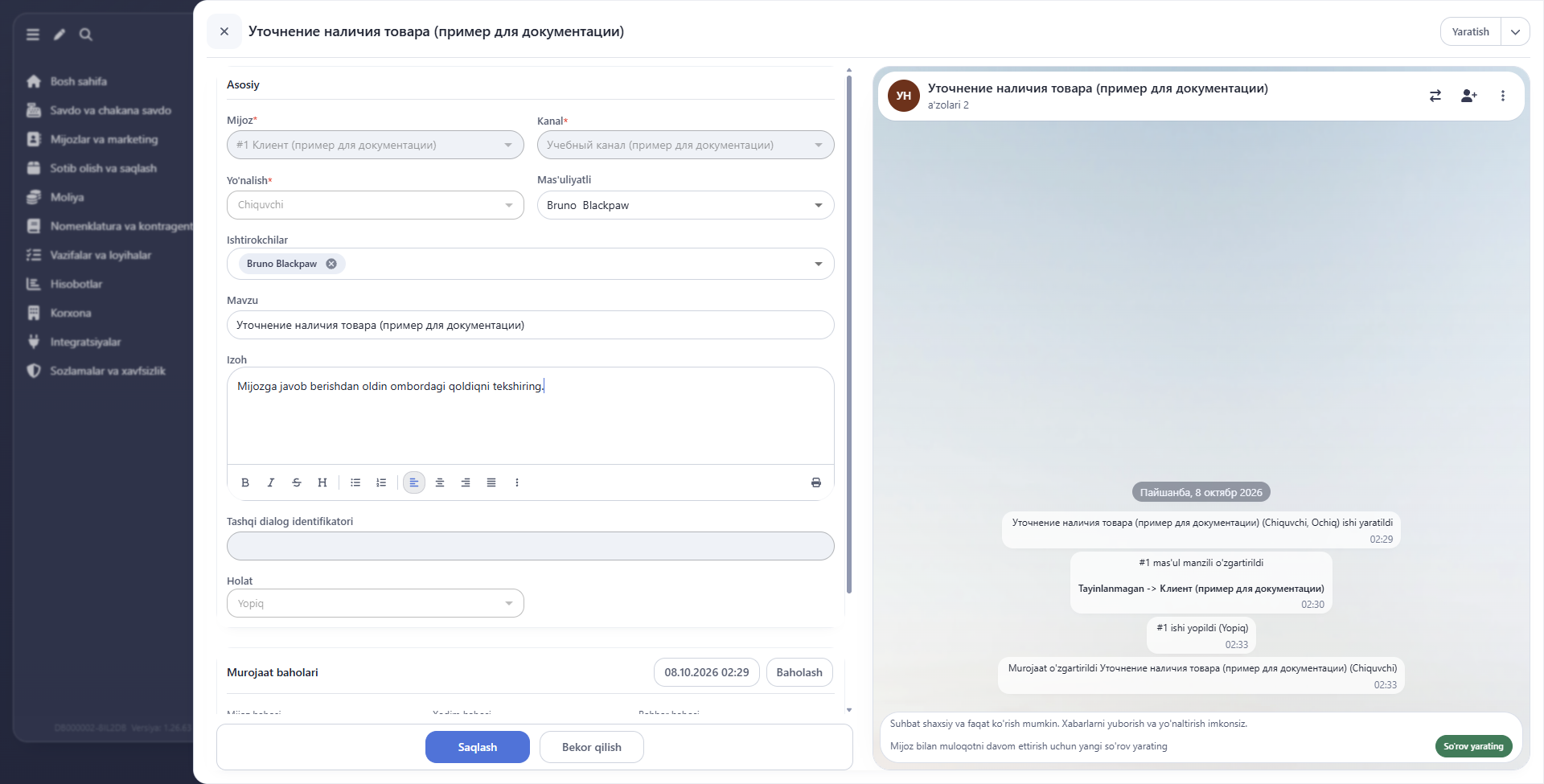
Task: Open the Holat status dropdown
Action: [376, 603]
